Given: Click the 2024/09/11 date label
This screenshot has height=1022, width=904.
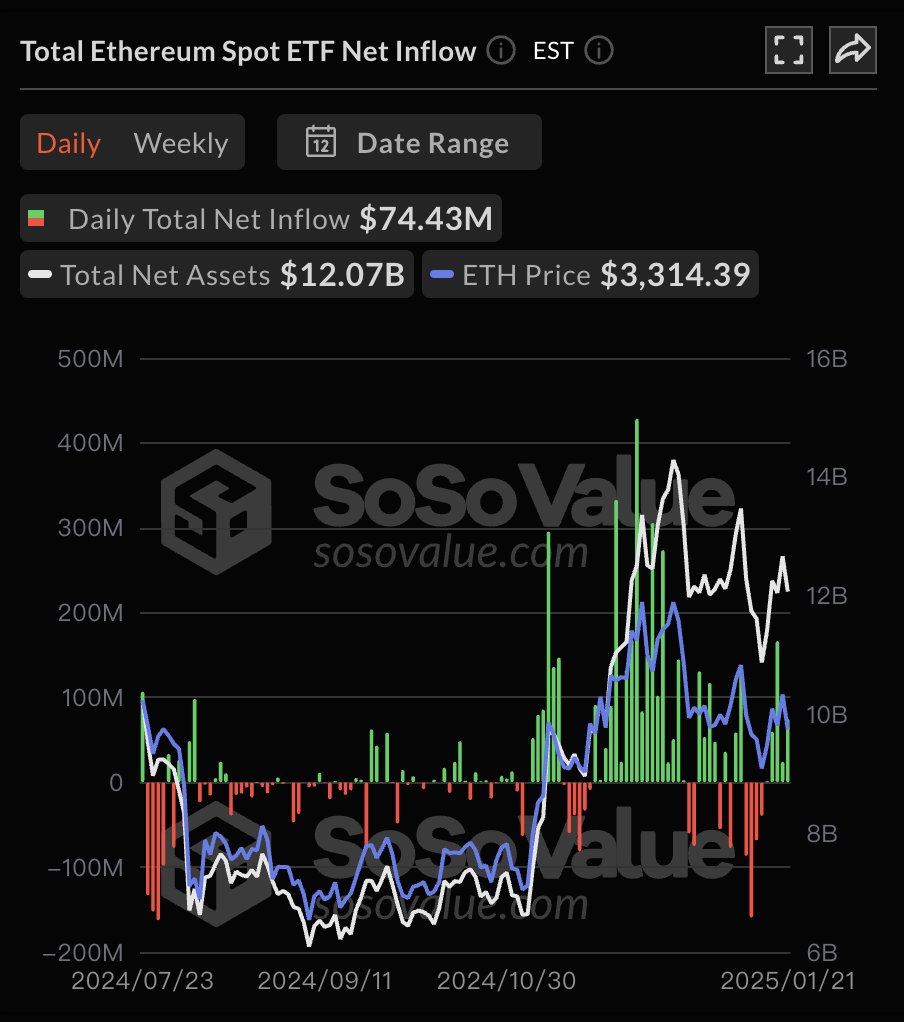Looking at the screenshot, I should 325,981.
